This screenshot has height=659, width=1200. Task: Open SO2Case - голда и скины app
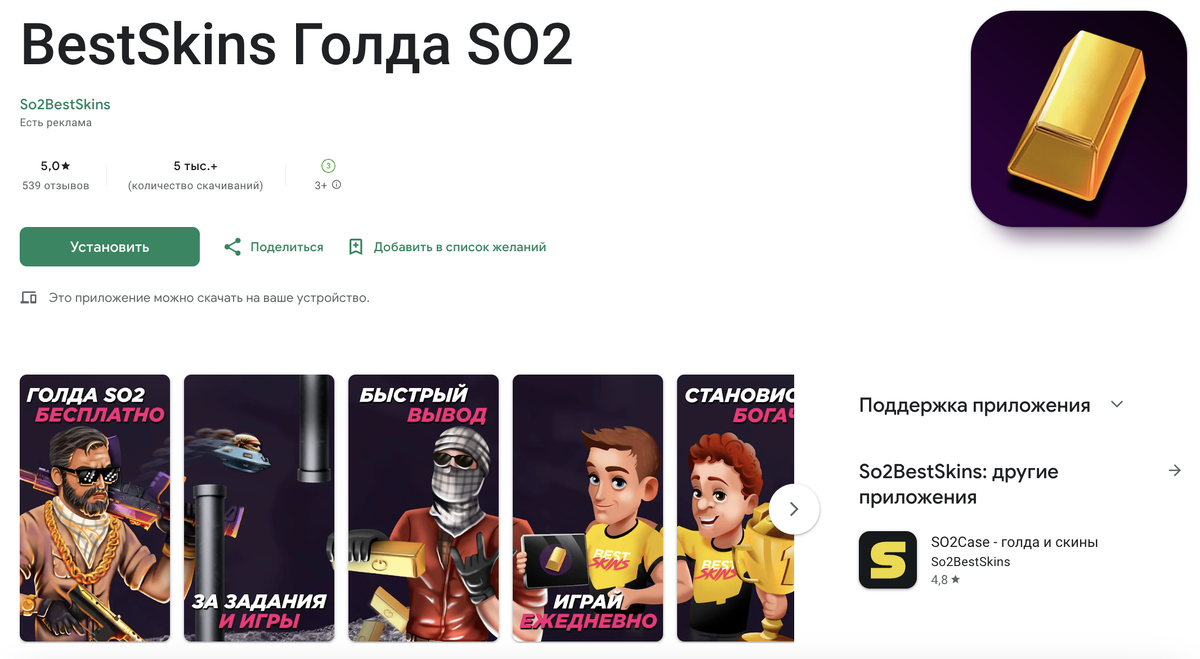1015,542
